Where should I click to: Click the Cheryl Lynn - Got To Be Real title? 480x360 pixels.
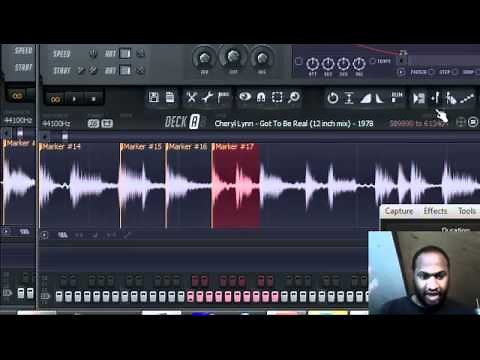tap(294, 124)
